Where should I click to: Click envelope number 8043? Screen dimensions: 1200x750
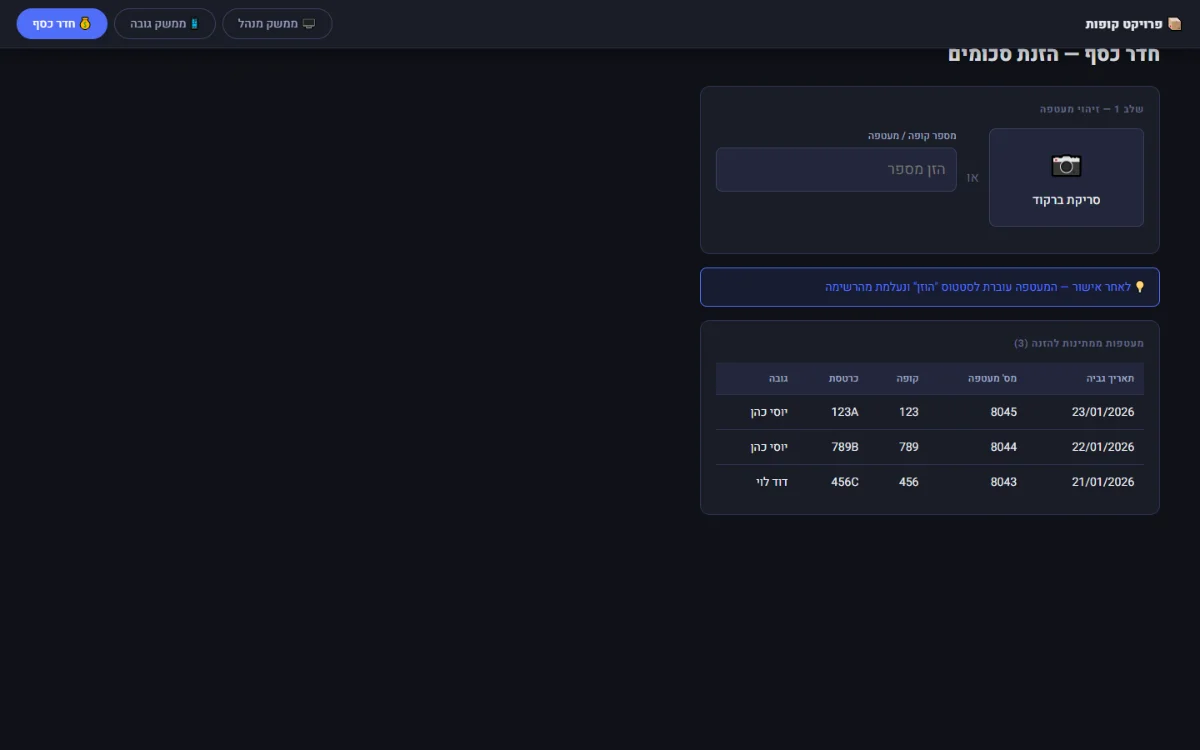[1004, 482]
